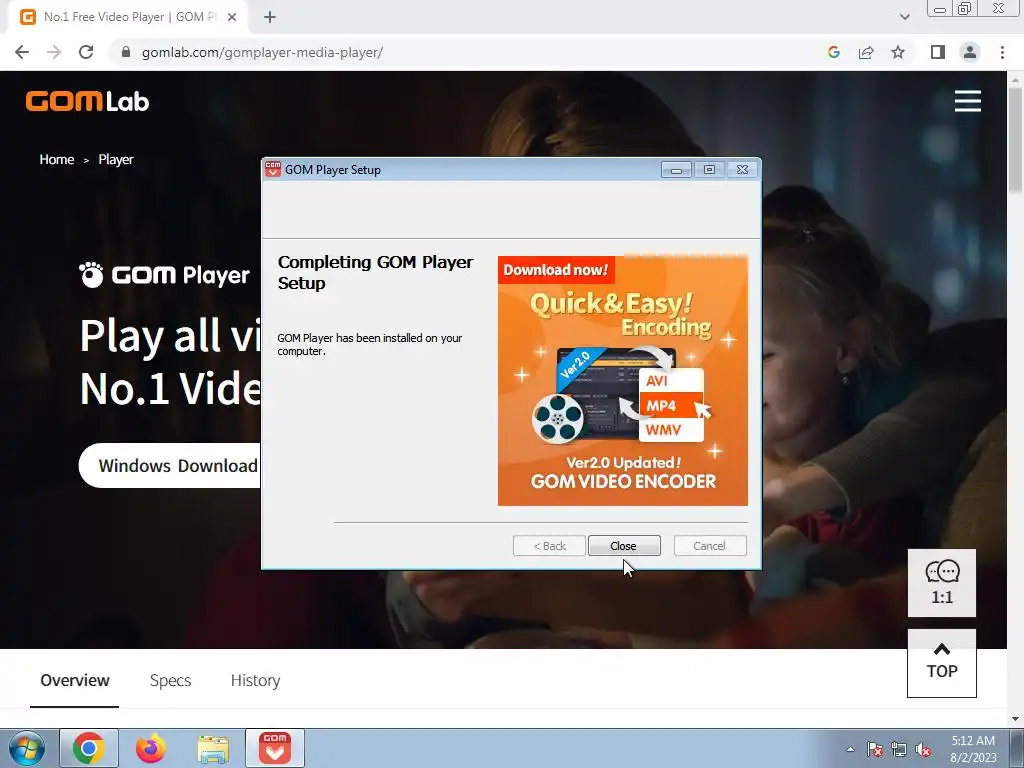Image resolution: width=1024 pixels, height=768 pixels.
Task: Click the muted volume tray icon
Action: 923,749
